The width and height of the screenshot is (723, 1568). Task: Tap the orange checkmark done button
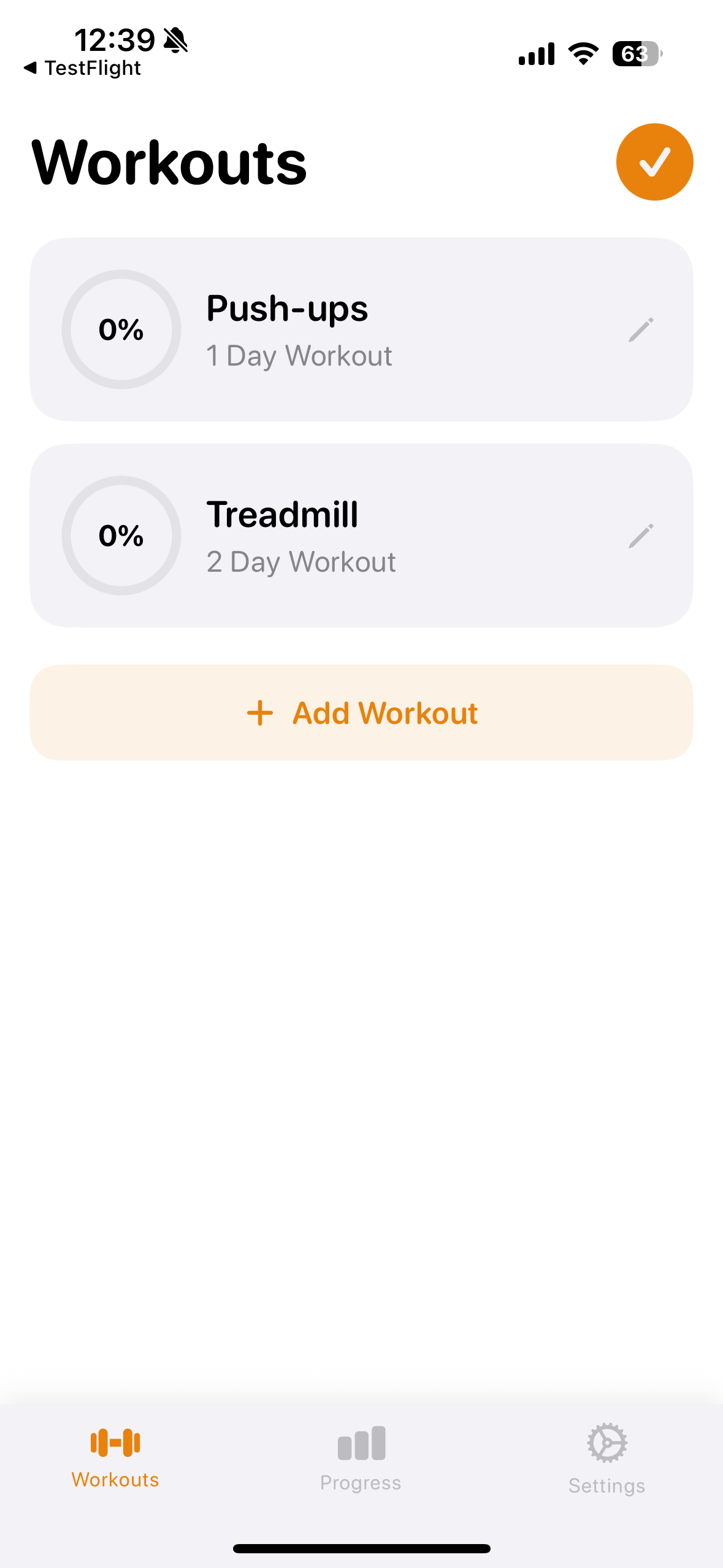[x=654, y=162]
